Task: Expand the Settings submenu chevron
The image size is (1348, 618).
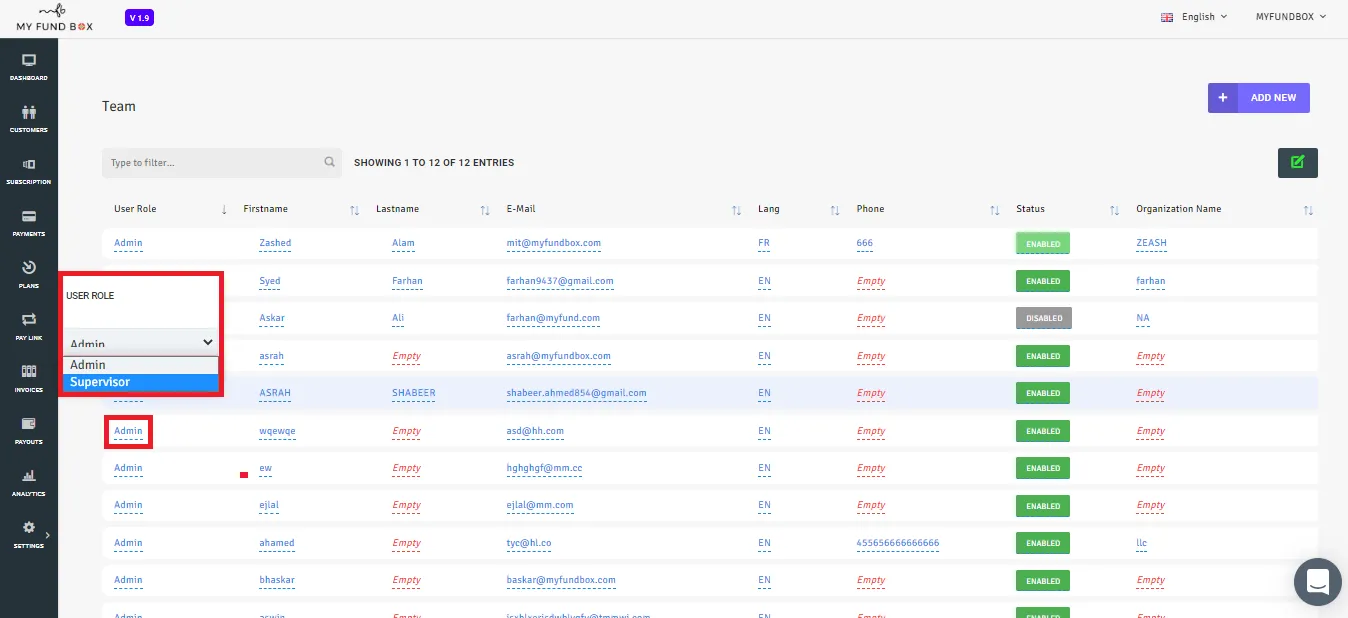Action: 47,536
